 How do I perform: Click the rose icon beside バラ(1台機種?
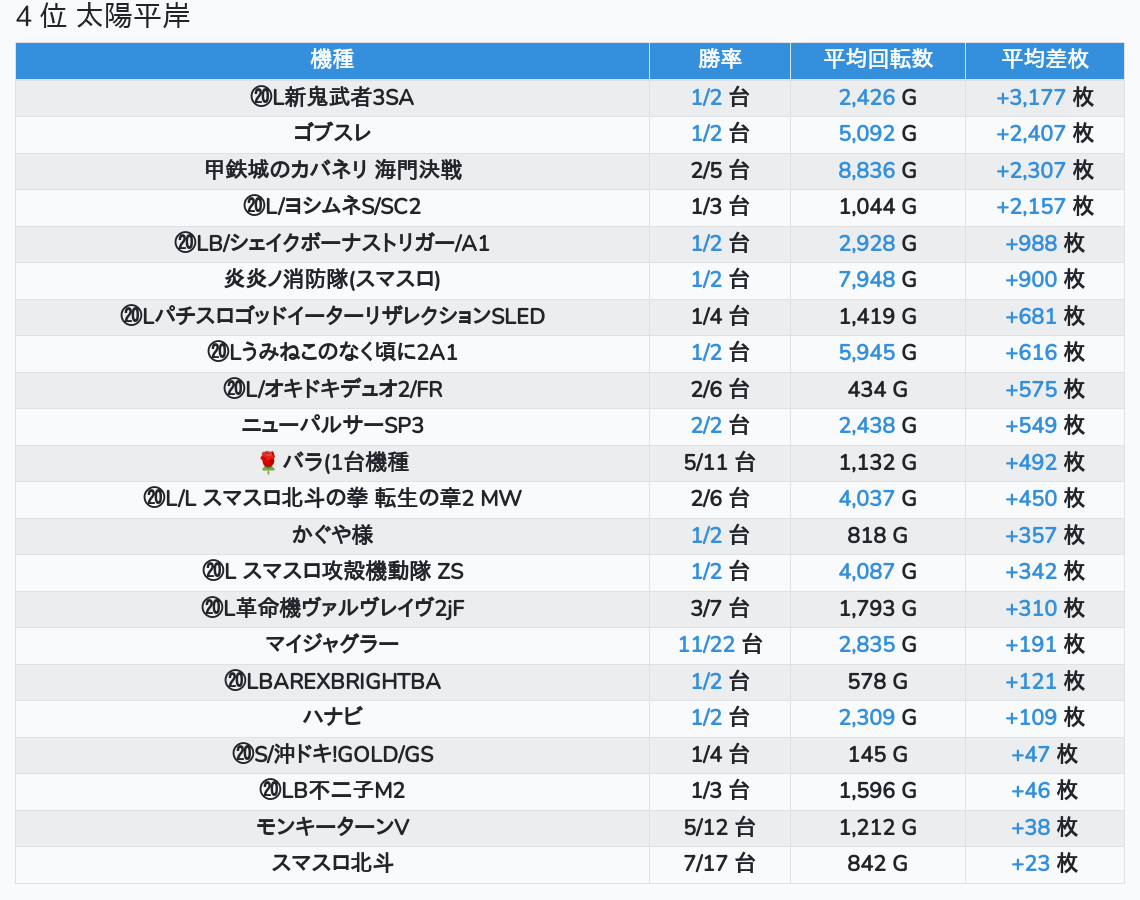pyautogui.click(x=267, y=462)
